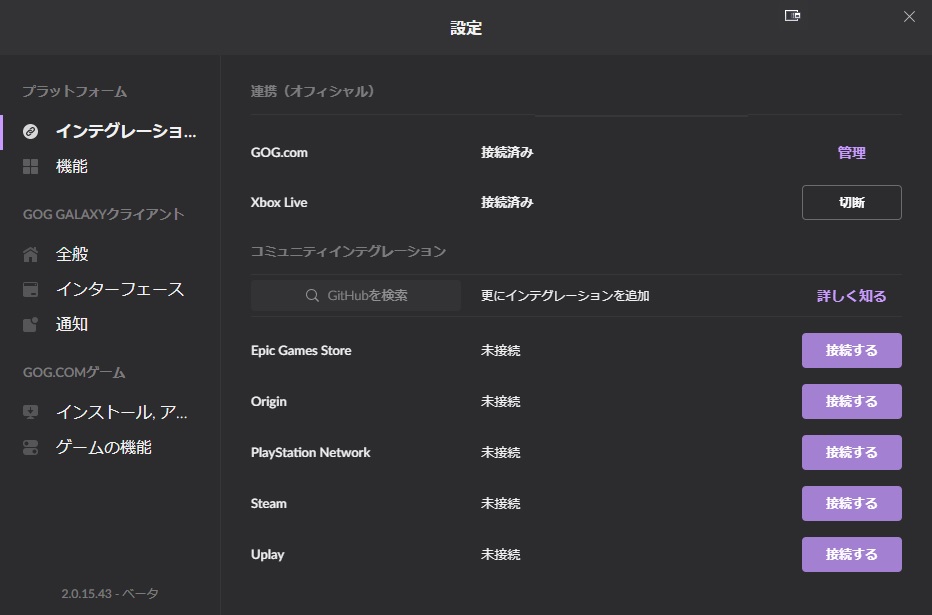Click 未接続 status of Steam
Image resolution: width=932 pixels, height=615 pixels.
coord(500,504)
